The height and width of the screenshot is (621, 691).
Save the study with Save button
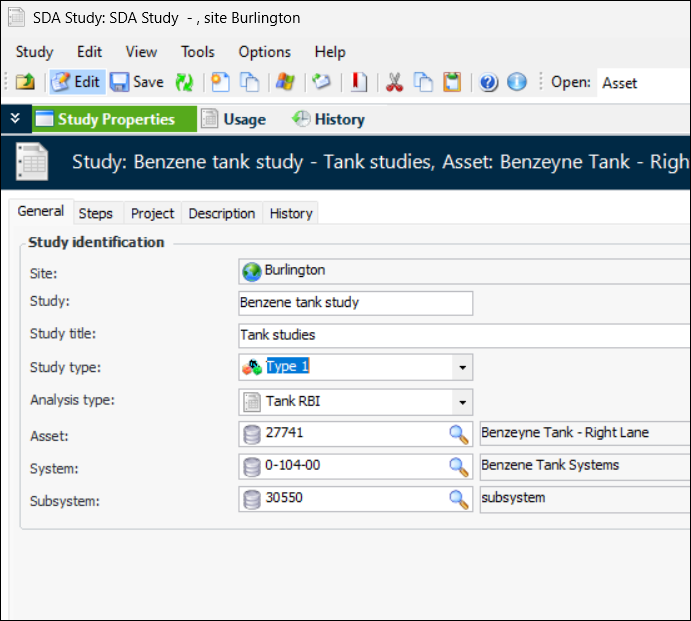click(x=137, y=82)
